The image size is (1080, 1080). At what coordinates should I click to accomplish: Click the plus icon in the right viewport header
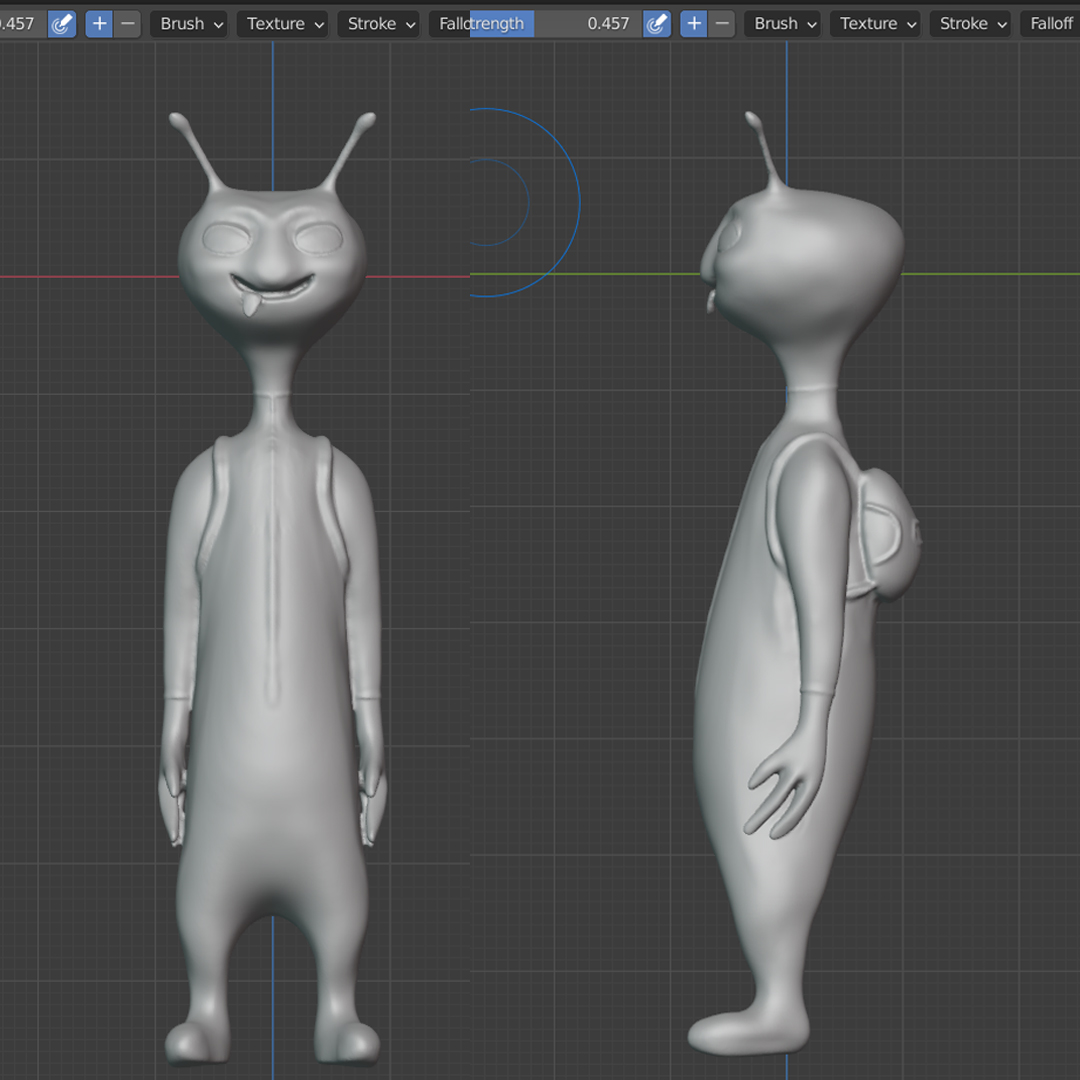694,23
